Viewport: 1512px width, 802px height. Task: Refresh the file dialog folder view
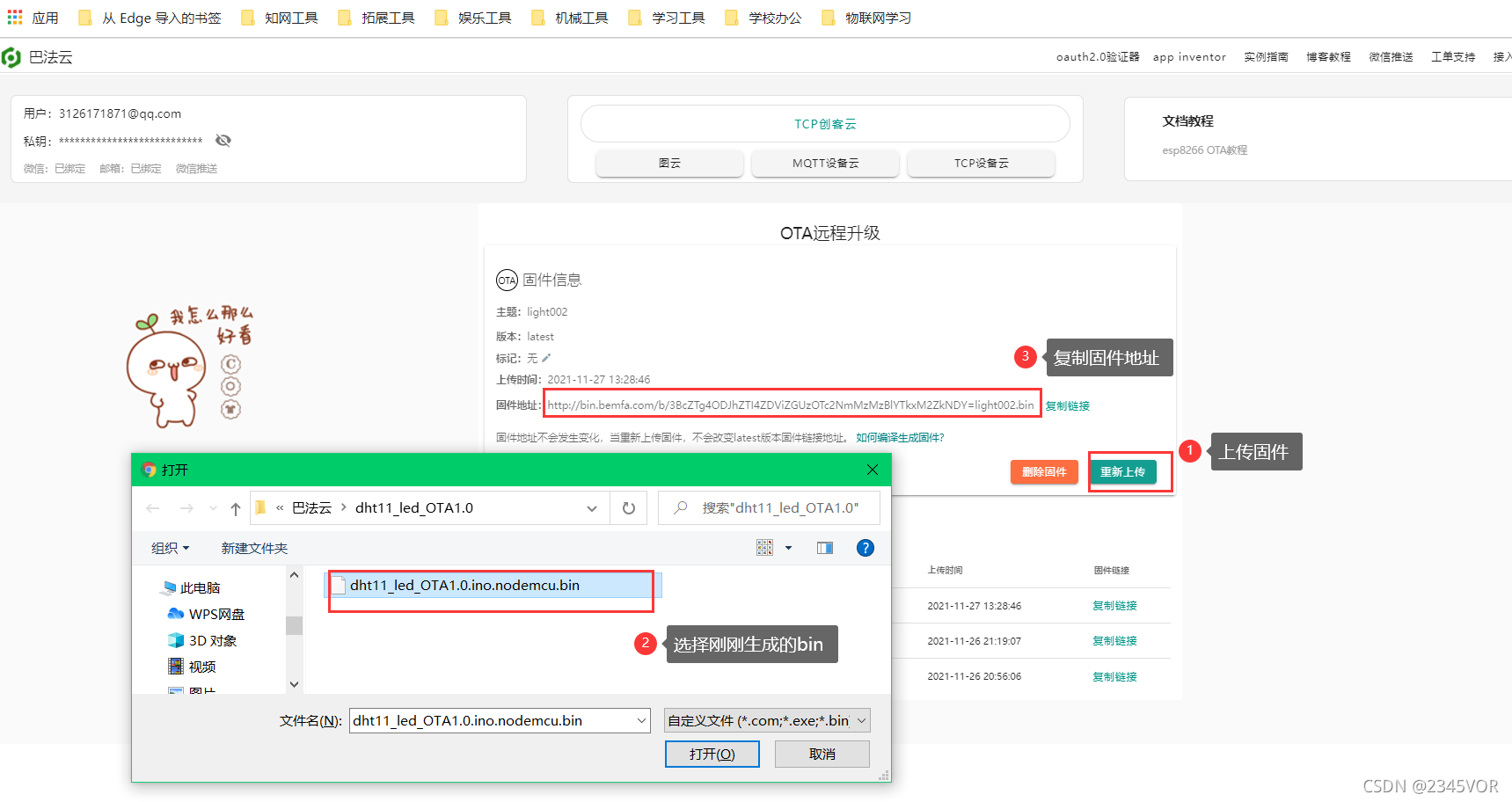tap(629, 508)
